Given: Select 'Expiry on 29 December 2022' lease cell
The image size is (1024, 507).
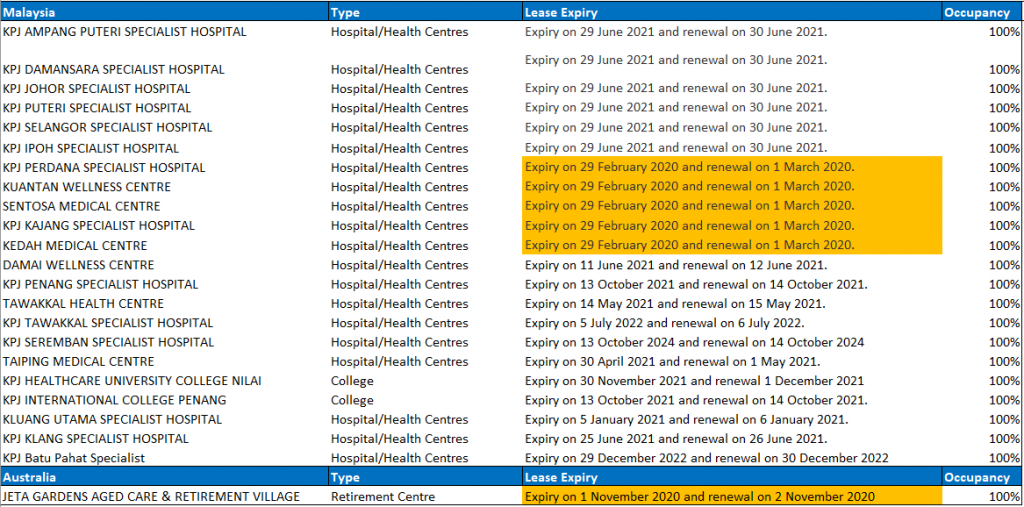Looking at the screenshot, I should [x=732, y=458].
